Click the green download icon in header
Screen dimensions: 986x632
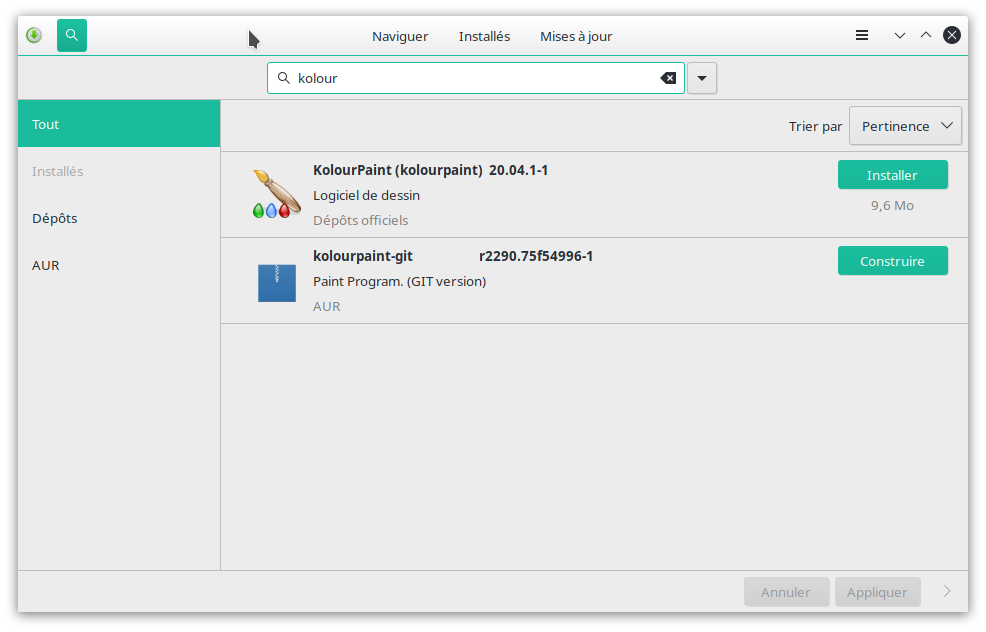[x=34, y=36]
